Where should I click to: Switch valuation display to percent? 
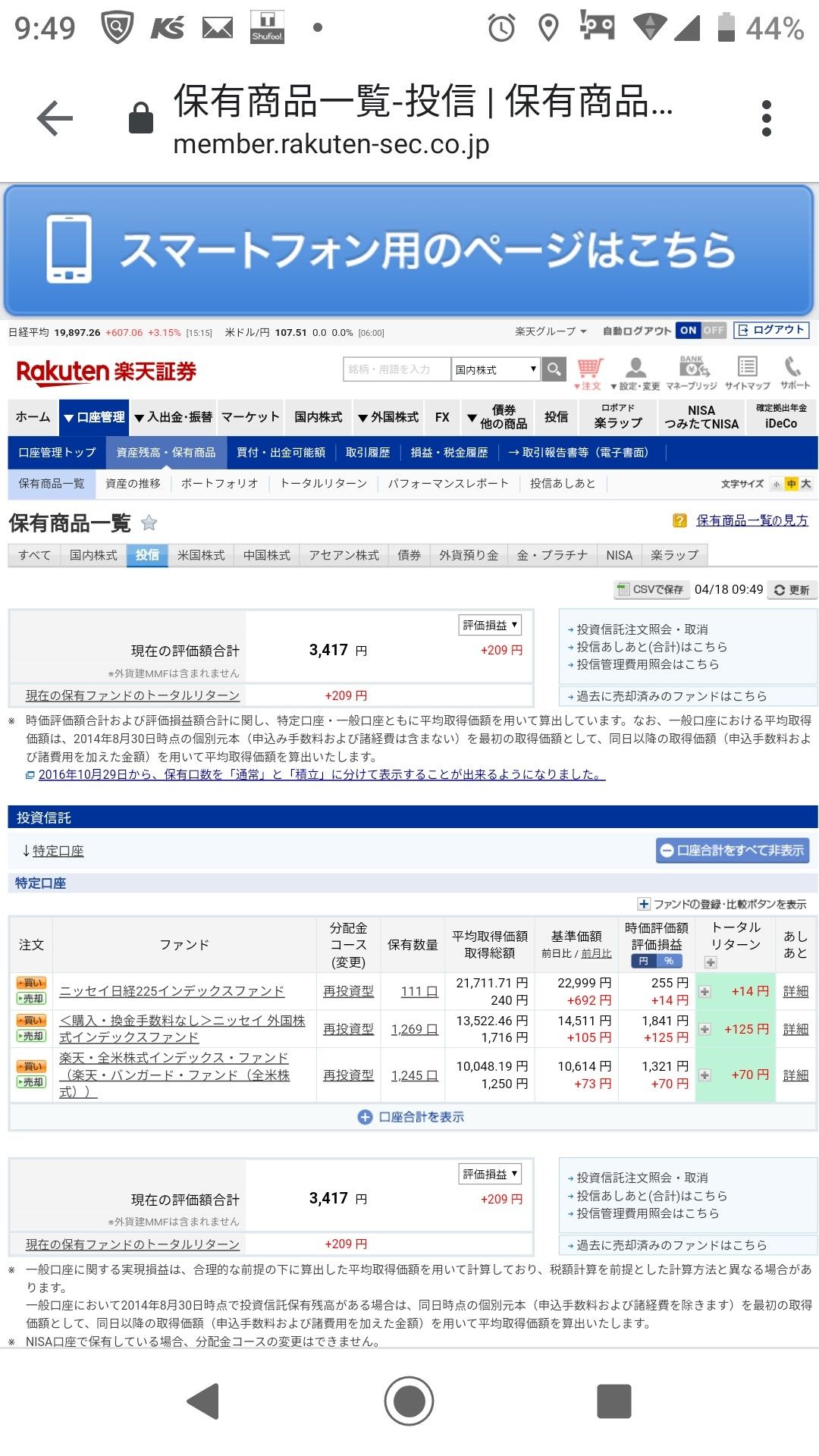pyautogui.click(x=669, y=961)
